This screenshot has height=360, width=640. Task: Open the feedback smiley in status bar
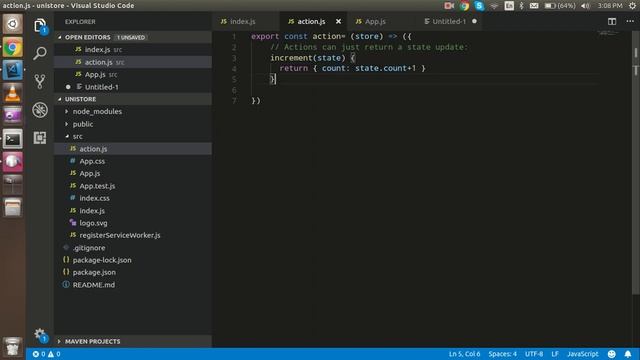[x=611, y=354]
